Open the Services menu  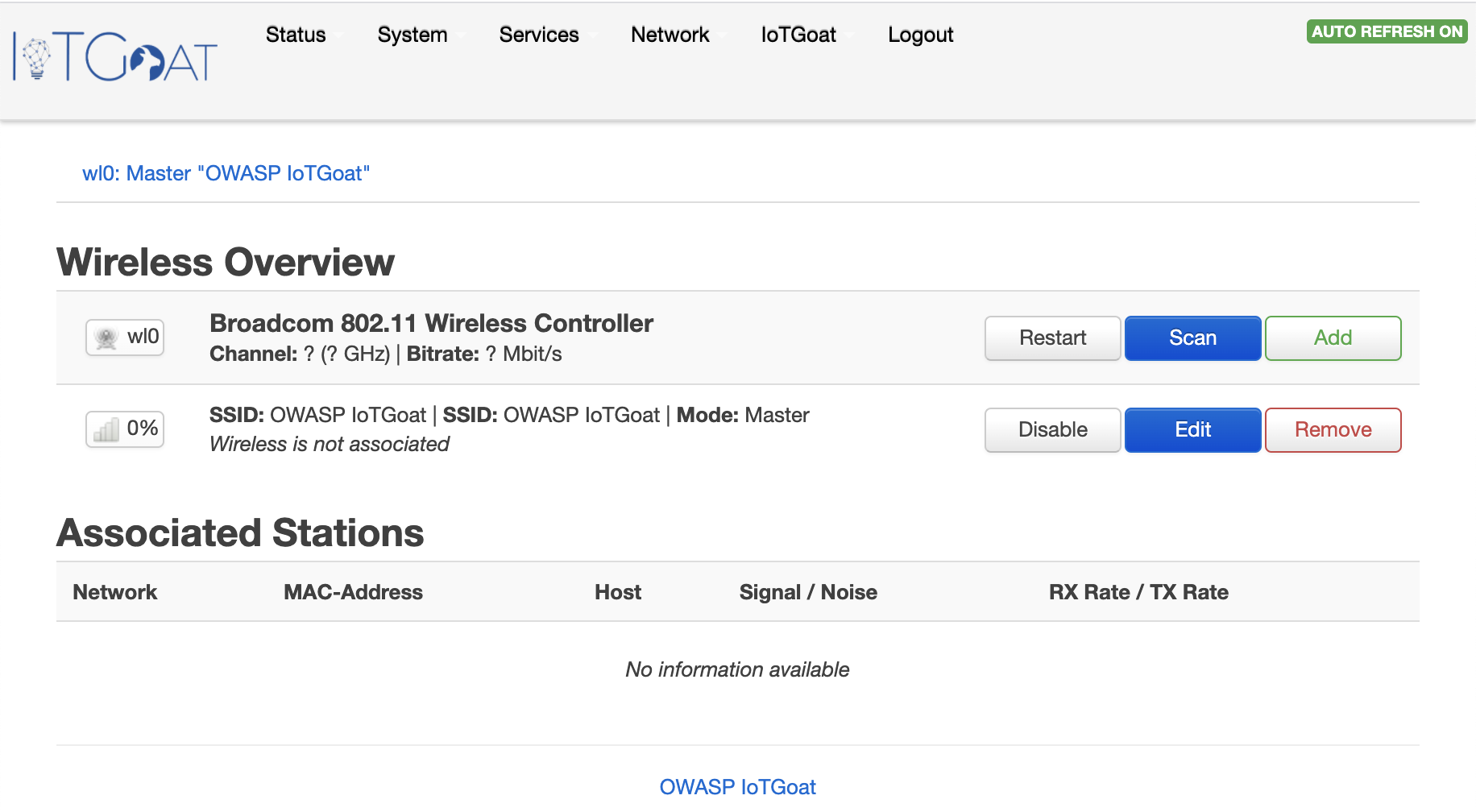539,35
